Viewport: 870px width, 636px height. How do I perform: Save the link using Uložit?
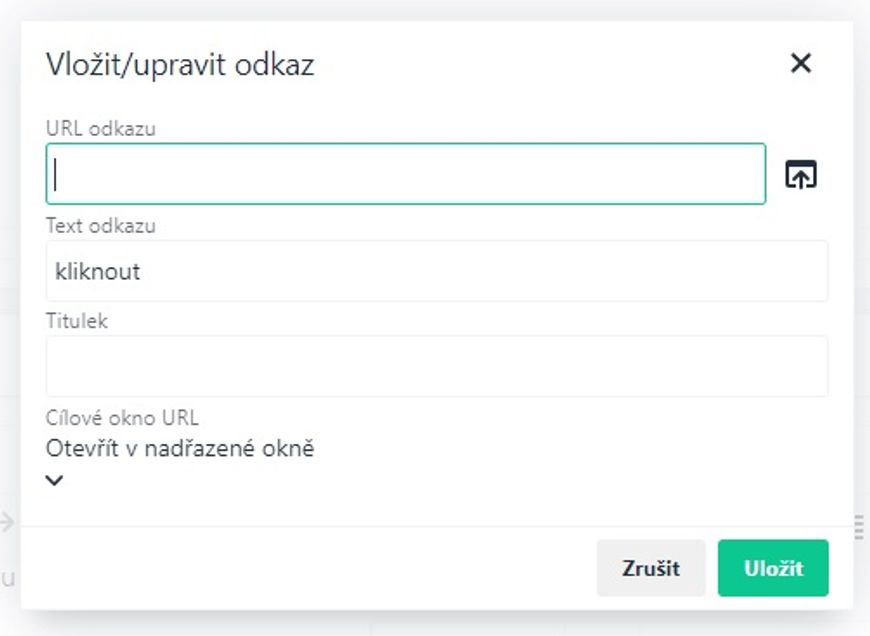pos(773,568)
